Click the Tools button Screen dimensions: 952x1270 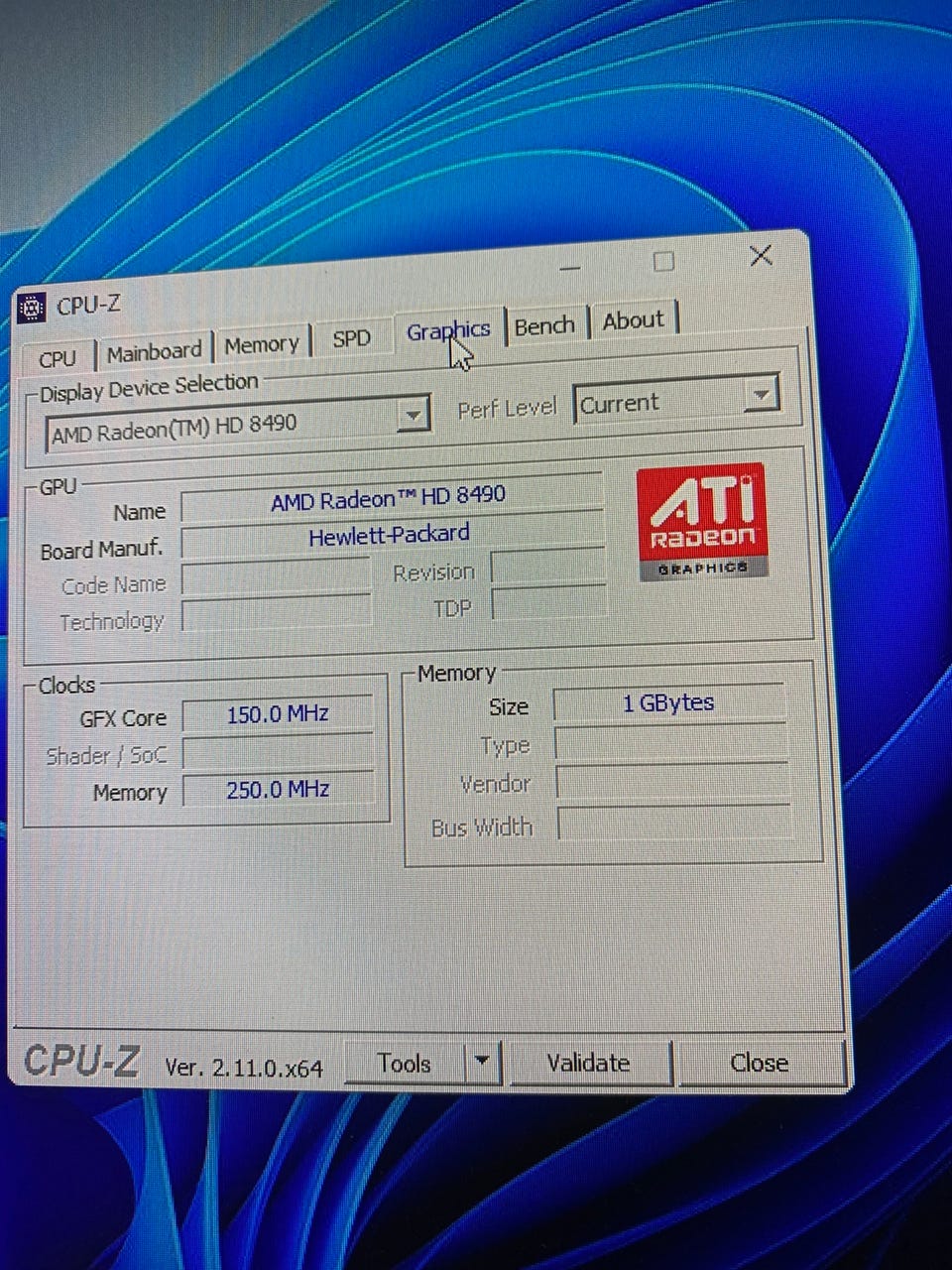pos(404,1064)
